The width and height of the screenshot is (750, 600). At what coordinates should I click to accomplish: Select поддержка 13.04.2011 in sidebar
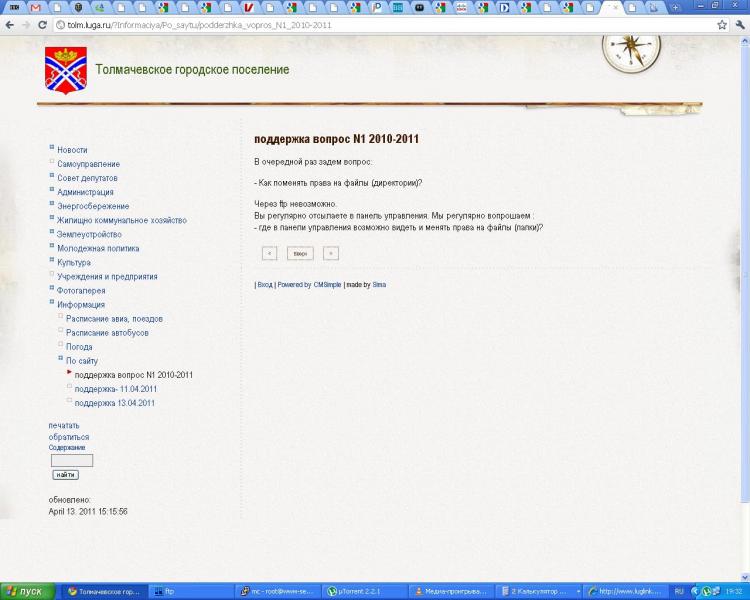[114, 403]
